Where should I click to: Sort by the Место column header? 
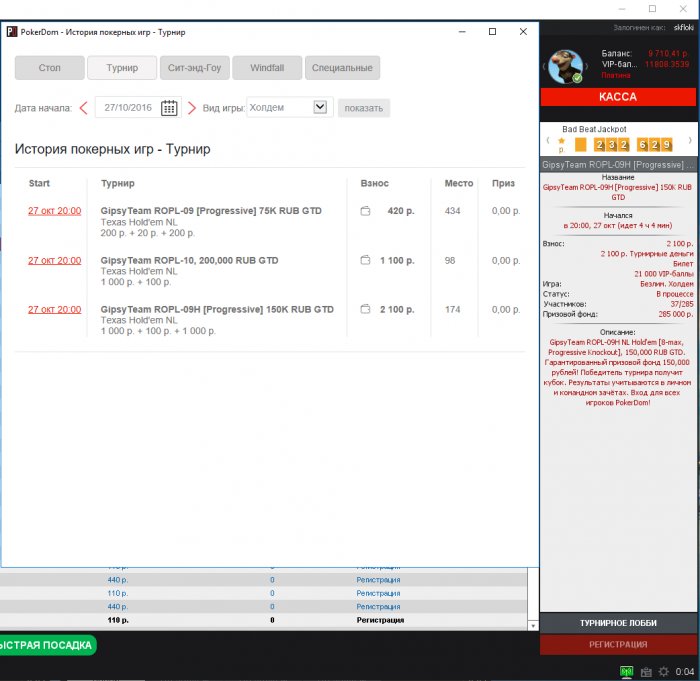[x=458, y=183]
